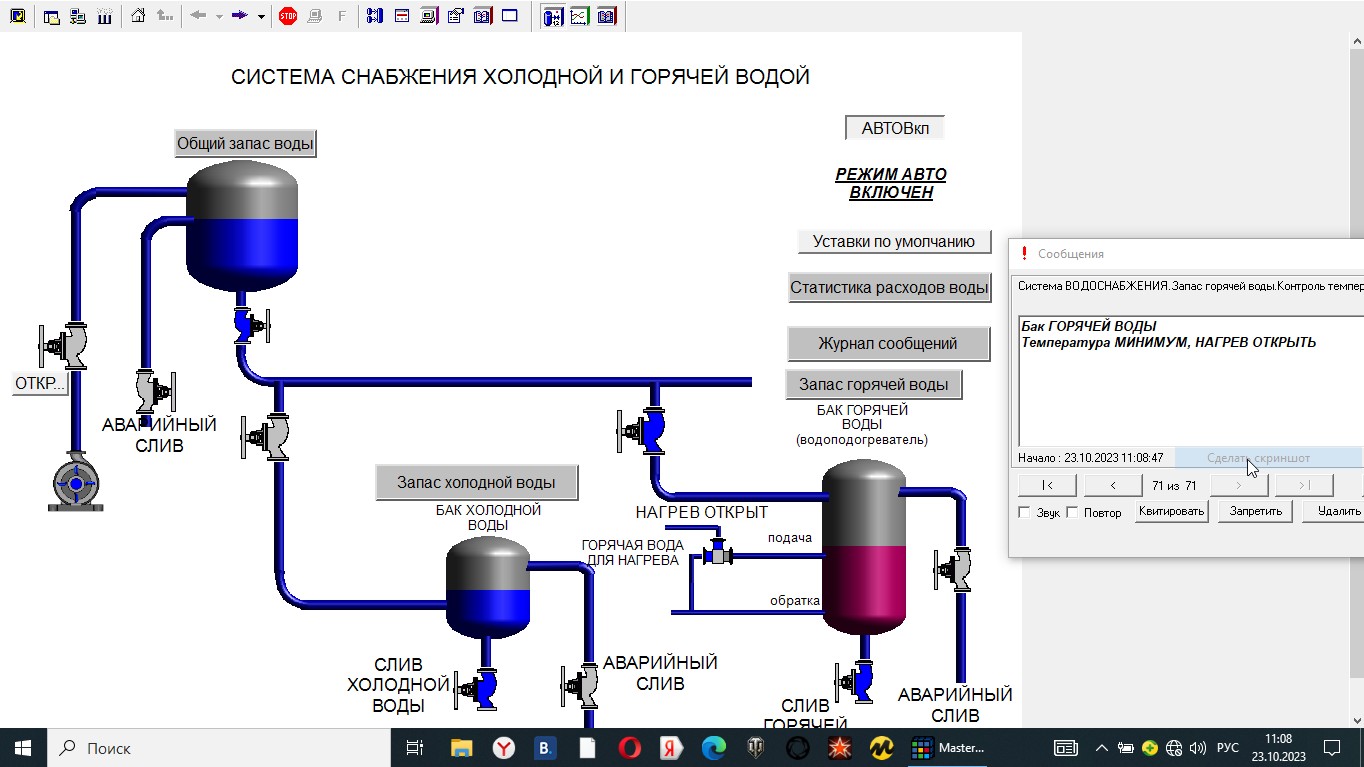Viewport: 1364px width, 767px height.
Task: Click the grey F toolbar icon
Action: point(342,16)
